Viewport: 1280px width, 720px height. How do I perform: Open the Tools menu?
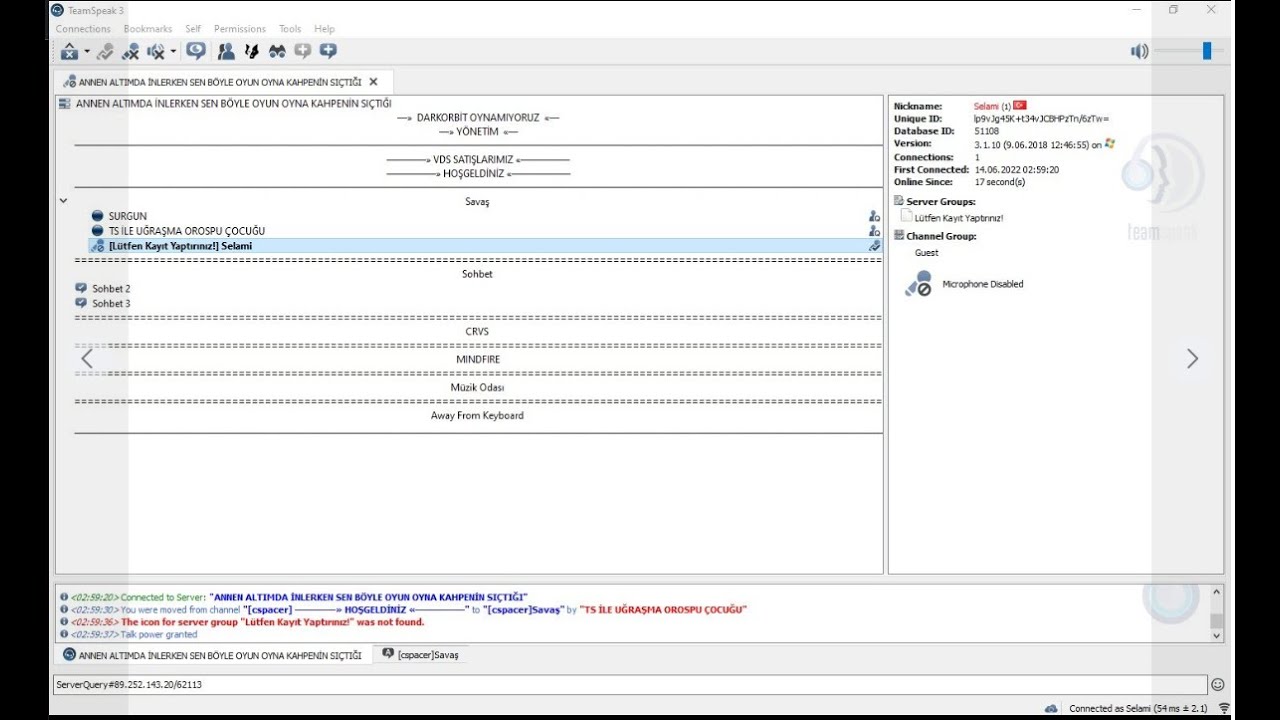tap(290, 29)
